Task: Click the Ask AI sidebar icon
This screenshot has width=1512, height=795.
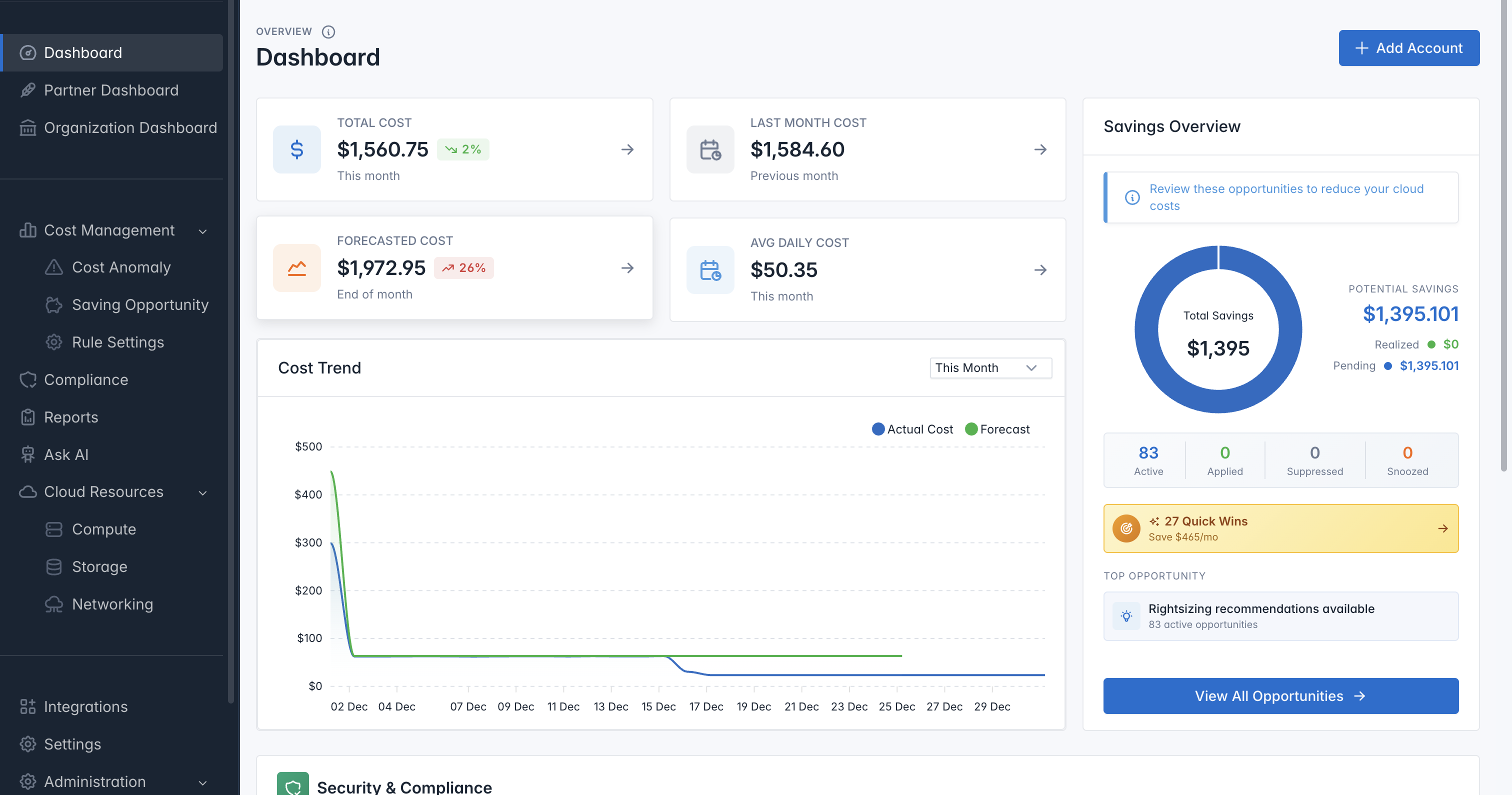Action: 27,454
